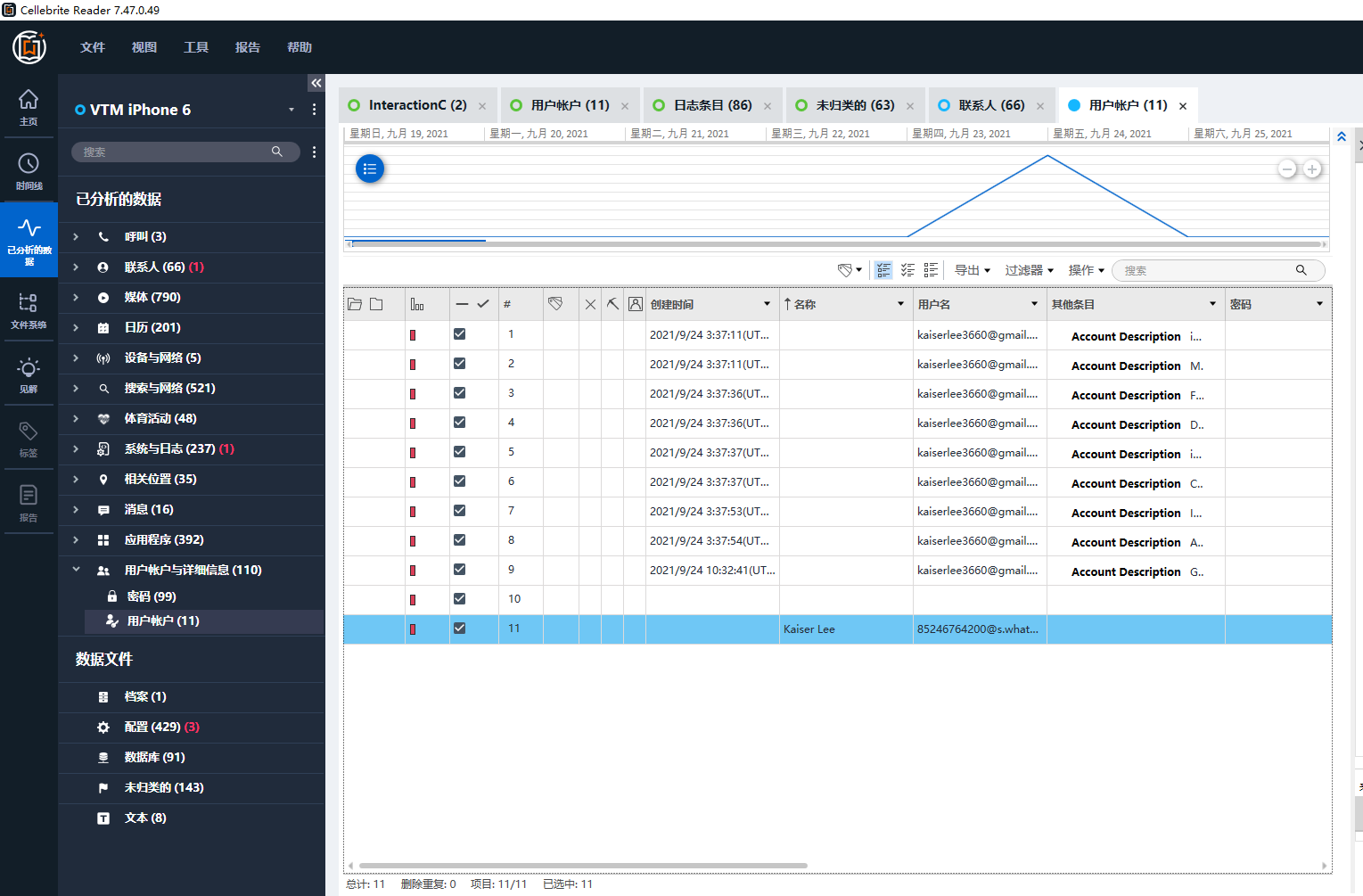Open the 工具 menu
This screenshot has width=1363, height=896.
pos(196,47)
